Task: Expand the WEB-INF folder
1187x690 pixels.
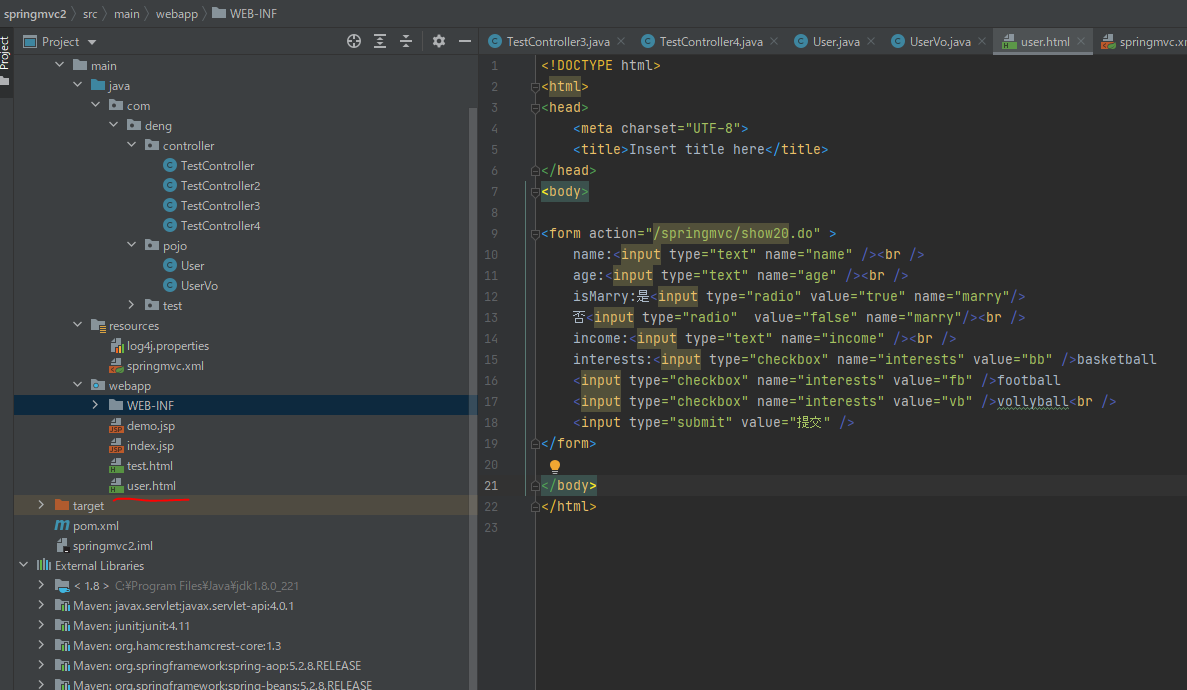Action: pos(95,405)
